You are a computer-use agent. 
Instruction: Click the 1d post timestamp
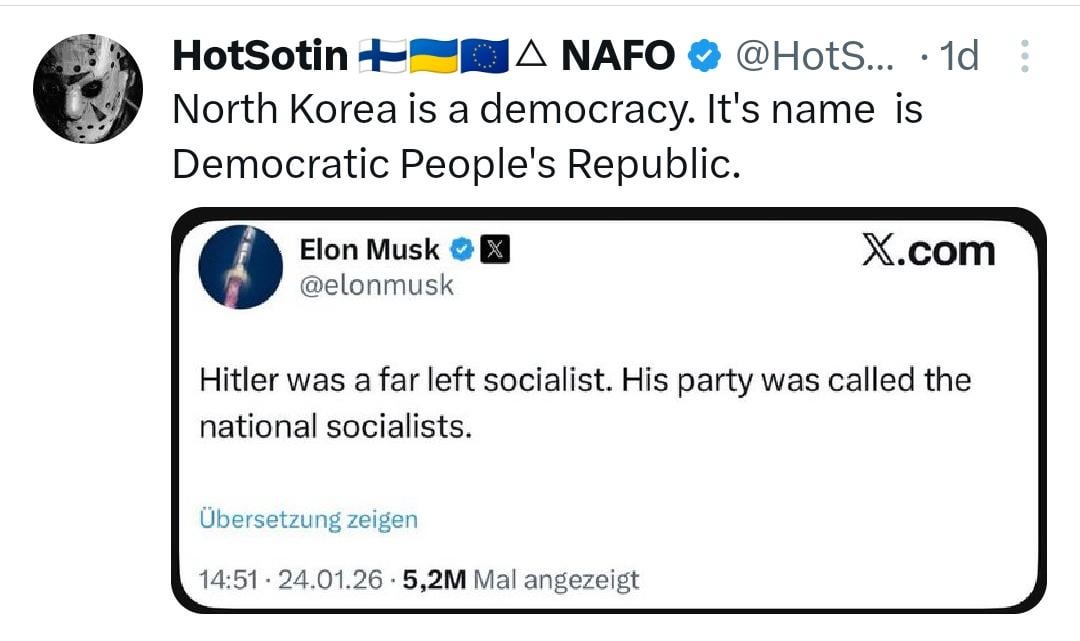click(x=959, y=57)
